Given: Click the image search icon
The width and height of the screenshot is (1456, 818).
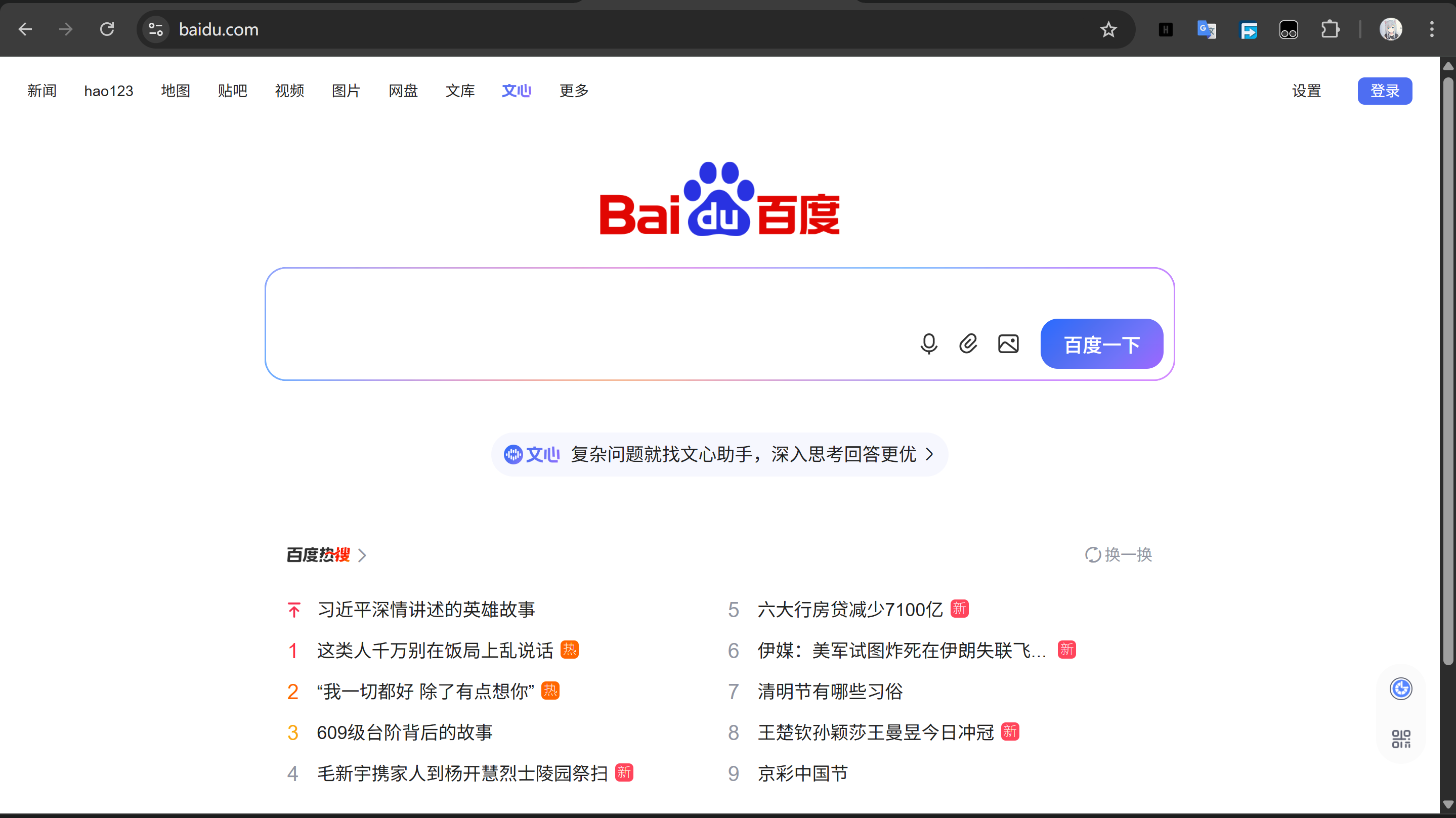Looking at the screenshot, I should pos(1008,343).
